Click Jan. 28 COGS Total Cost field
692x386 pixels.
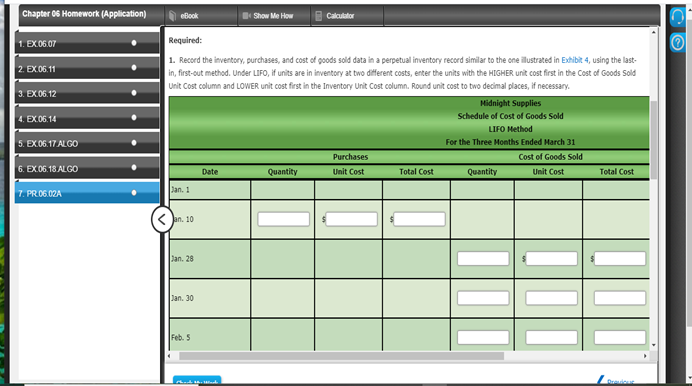(x=620, y=259)
